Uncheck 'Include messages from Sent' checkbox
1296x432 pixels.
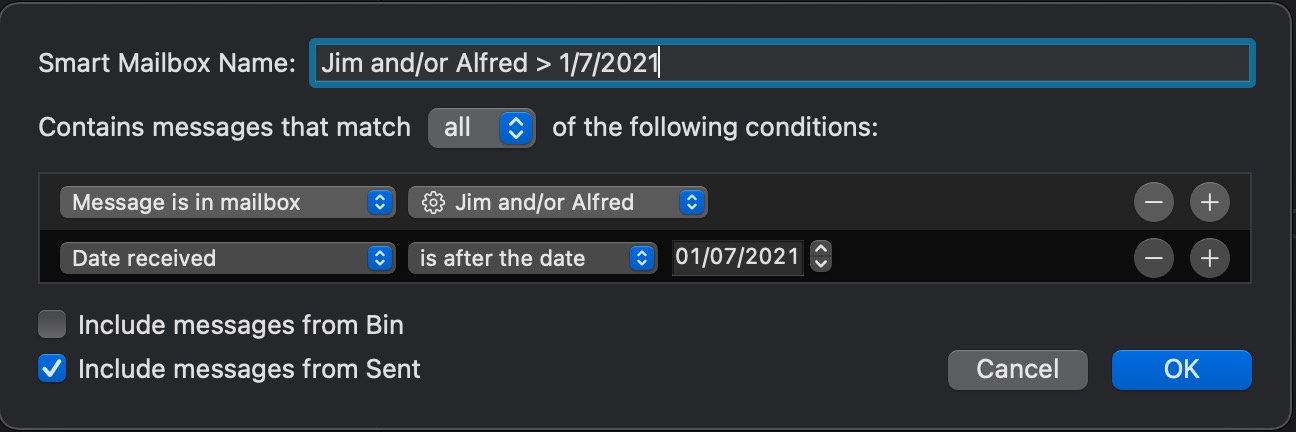tap(52, 369)
